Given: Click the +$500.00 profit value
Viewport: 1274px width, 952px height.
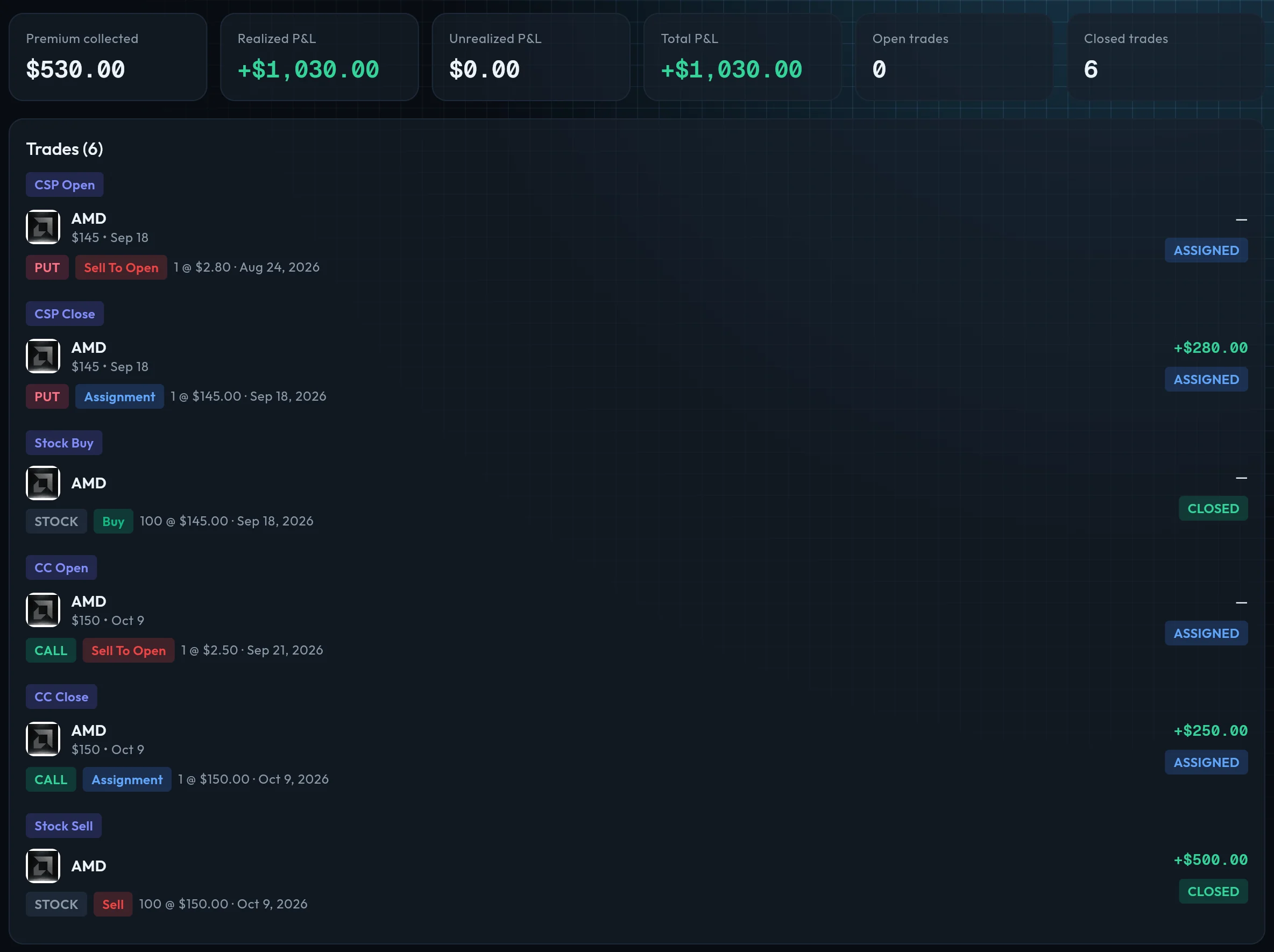Looking at the screenshot, I should pyautogui.click(x=1211, y=860).
